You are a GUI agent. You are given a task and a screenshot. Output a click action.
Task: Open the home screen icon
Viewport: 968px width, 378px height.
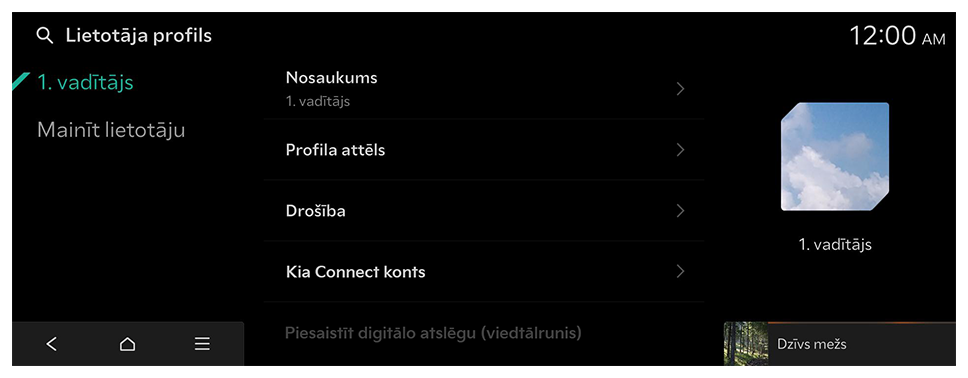tap(127, 344)
